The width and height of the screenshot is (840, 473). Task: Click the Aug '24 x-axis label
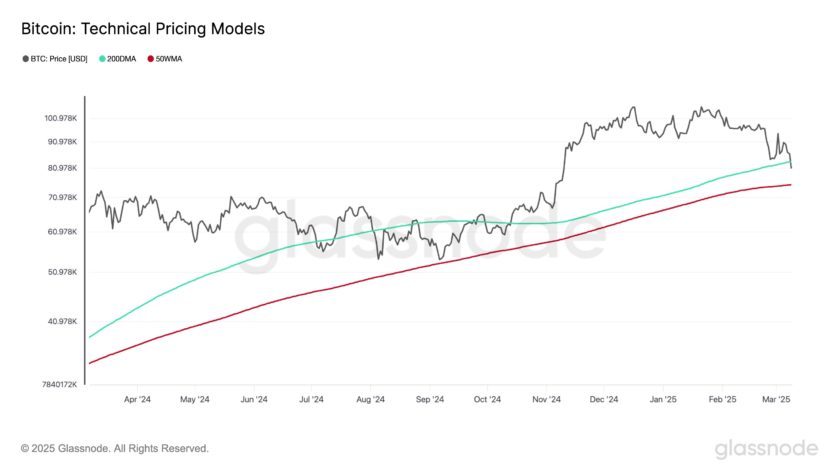tap(371, 400)
